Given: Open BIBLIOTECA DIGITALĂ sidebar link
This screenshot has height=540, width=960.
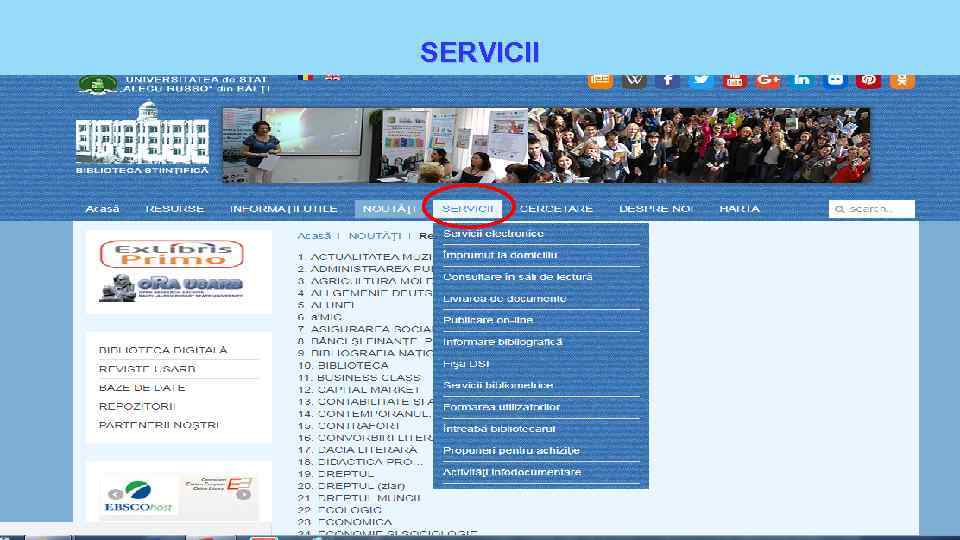Looking at the screenshot, I should coord(163,350).
